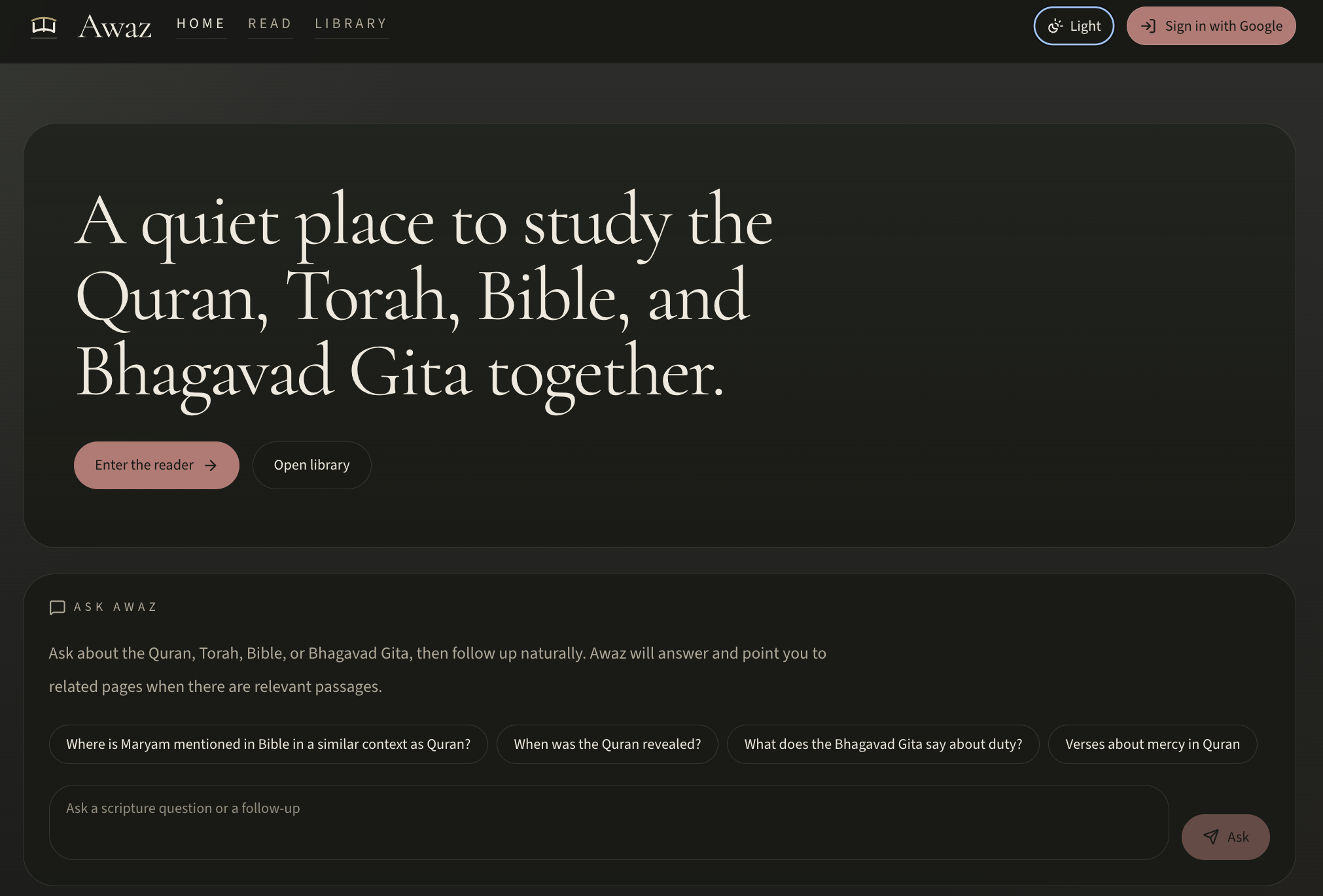The height and width of the screenshot is (896, 1323).
Task: Click the theme toggle moon icon
Action: coord(1055,26)
